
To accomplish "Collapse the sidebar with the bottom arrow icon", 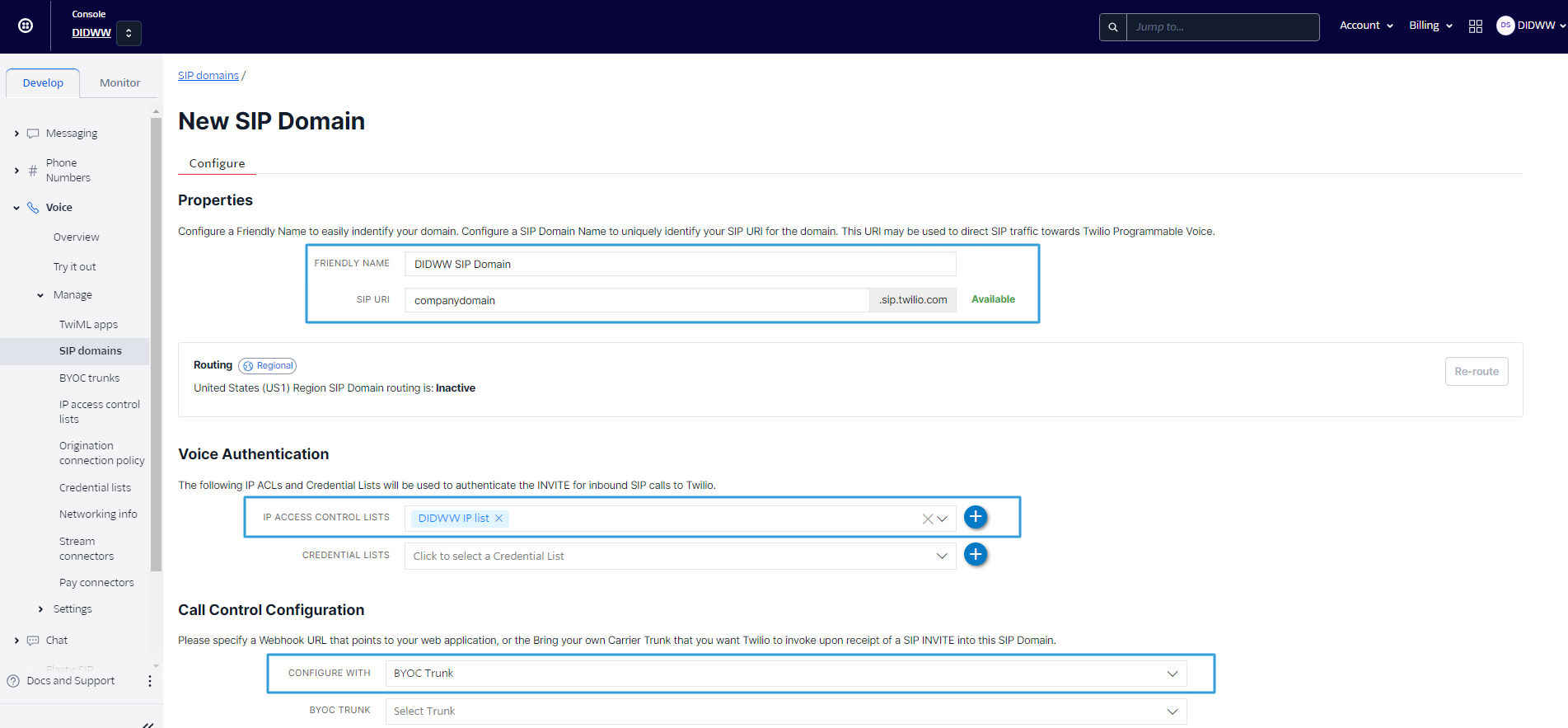I will pos(147,724).
